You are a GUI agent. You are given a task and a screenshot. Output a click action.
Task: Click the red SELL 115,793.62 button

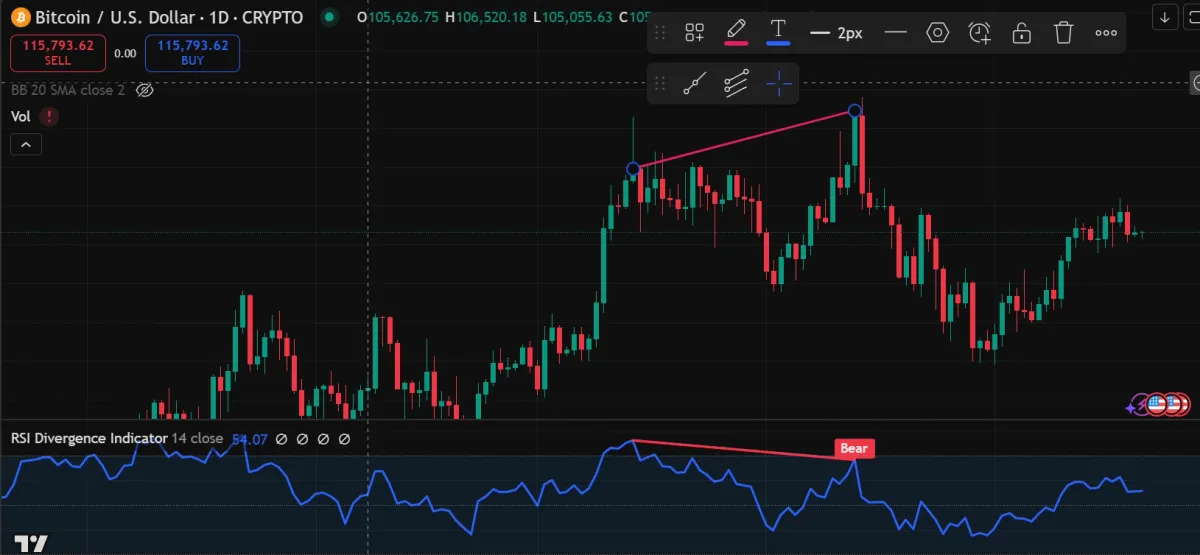57,53
